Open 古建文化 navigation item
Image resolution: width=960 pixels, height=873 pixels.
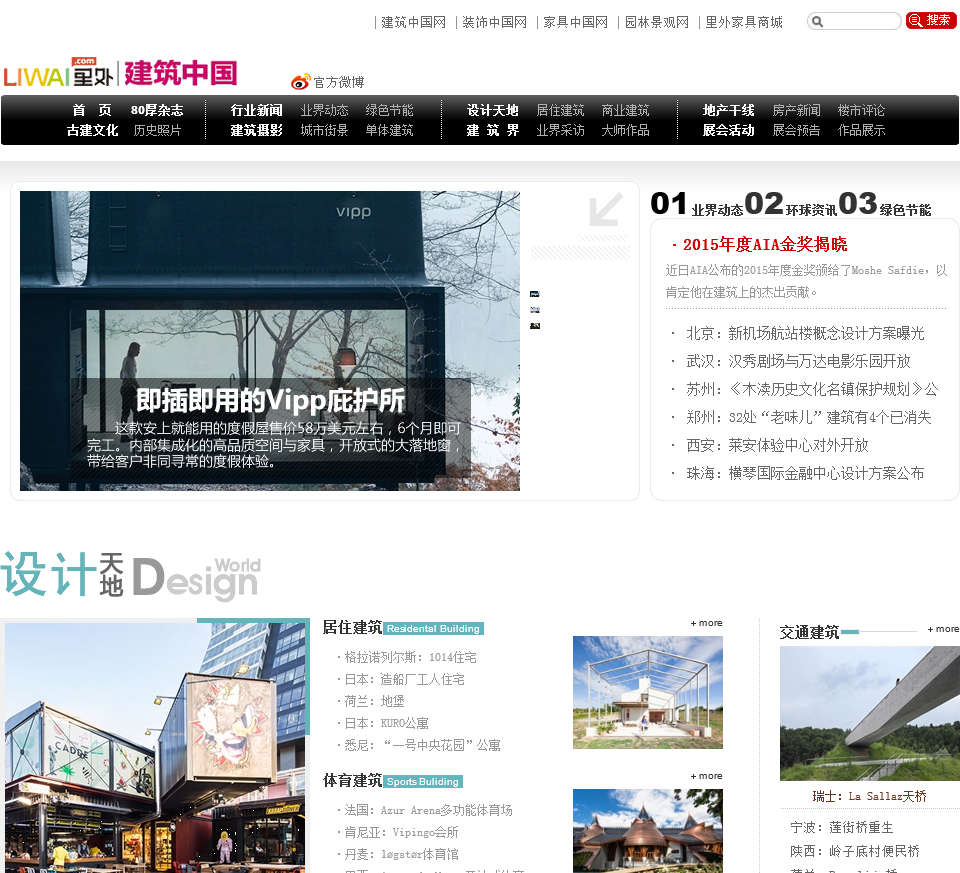[x=92, y=130]
